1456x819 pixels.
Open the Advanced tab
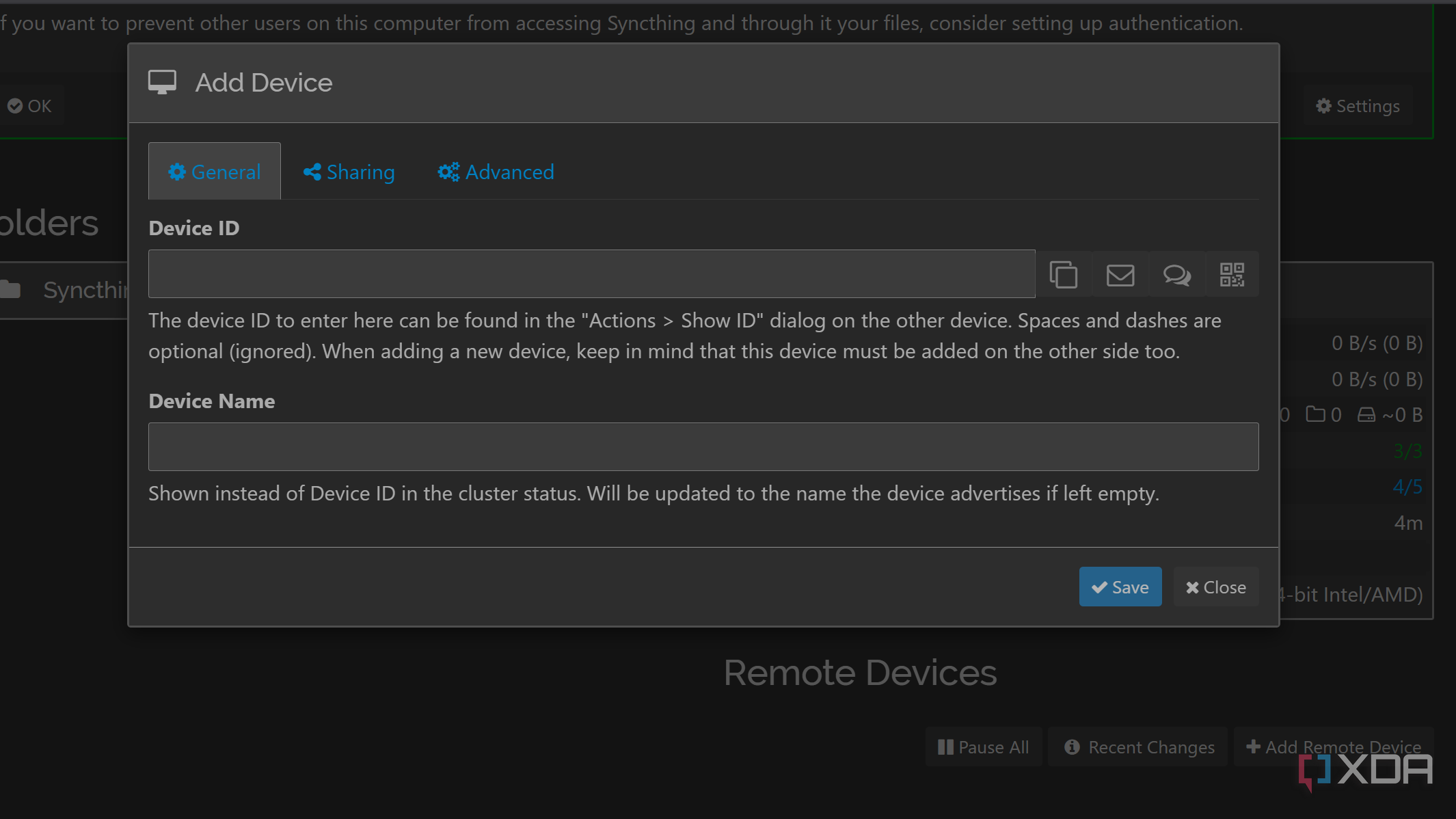496,172
